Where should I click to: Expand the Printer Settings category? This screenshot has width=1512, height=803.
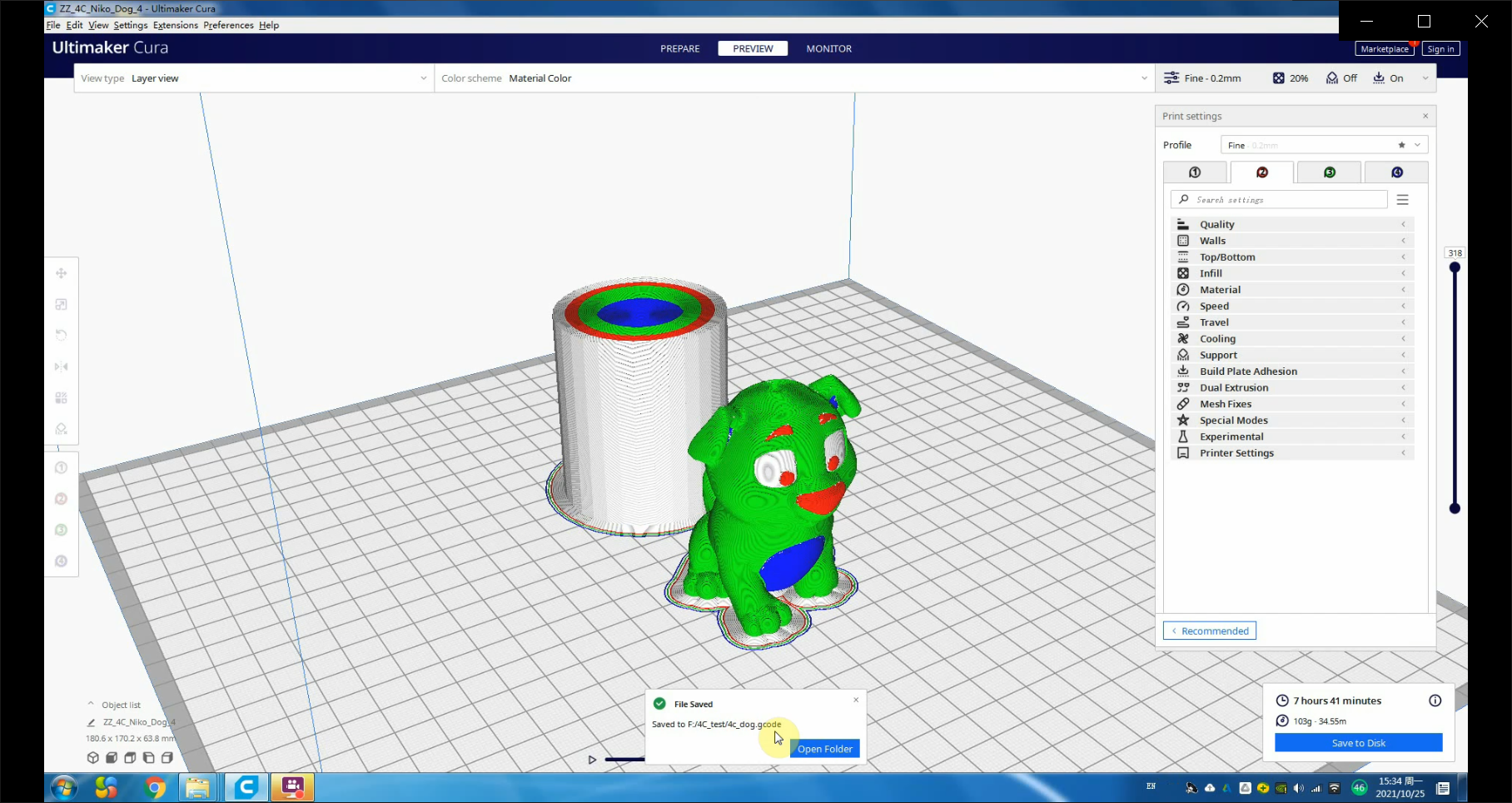click(x=1292, y=453)
